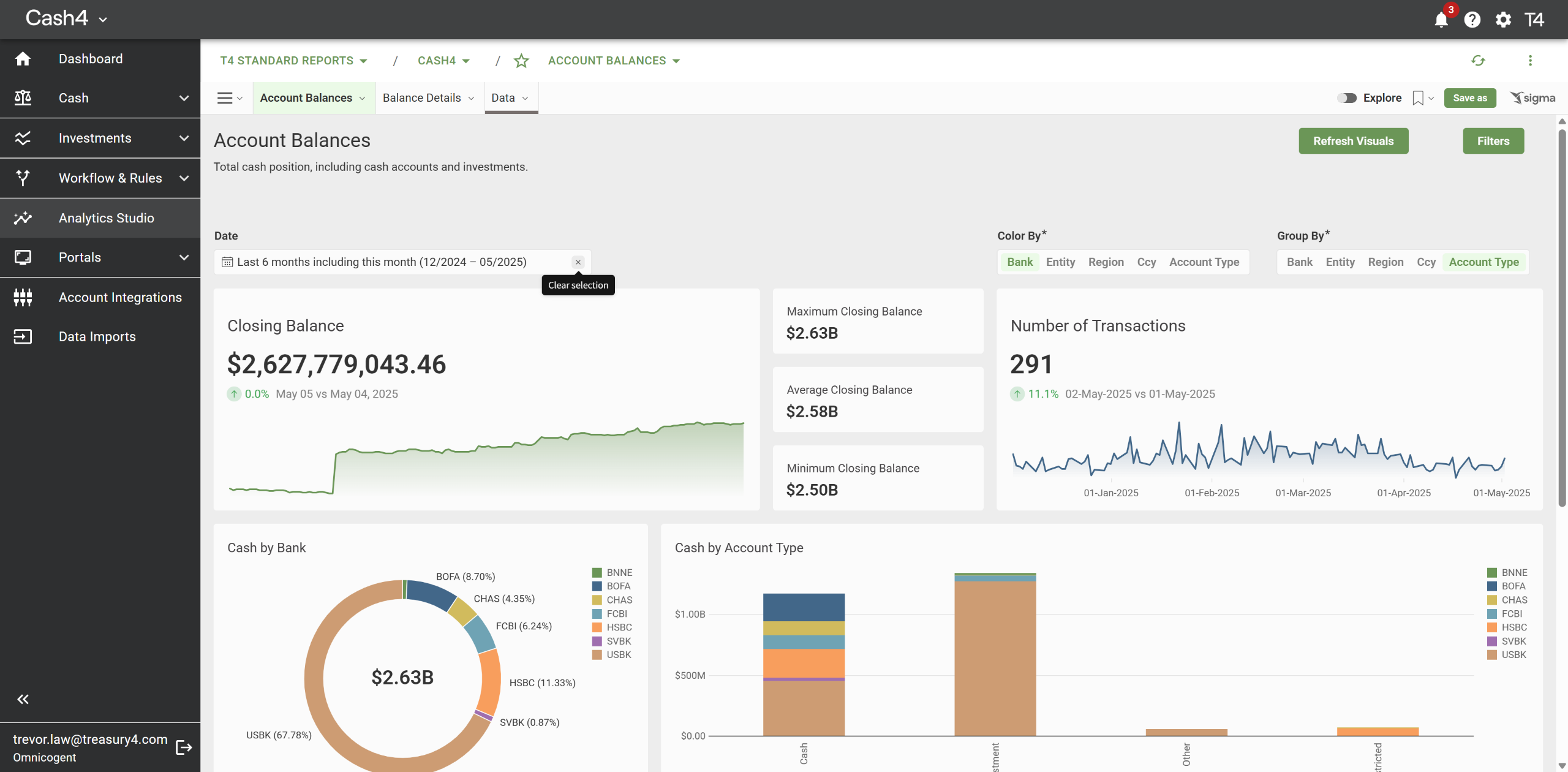This screenshot has height=772, width=1568.
Task: Open the three-dot more options menu
Action: [x=1530, y=61]
